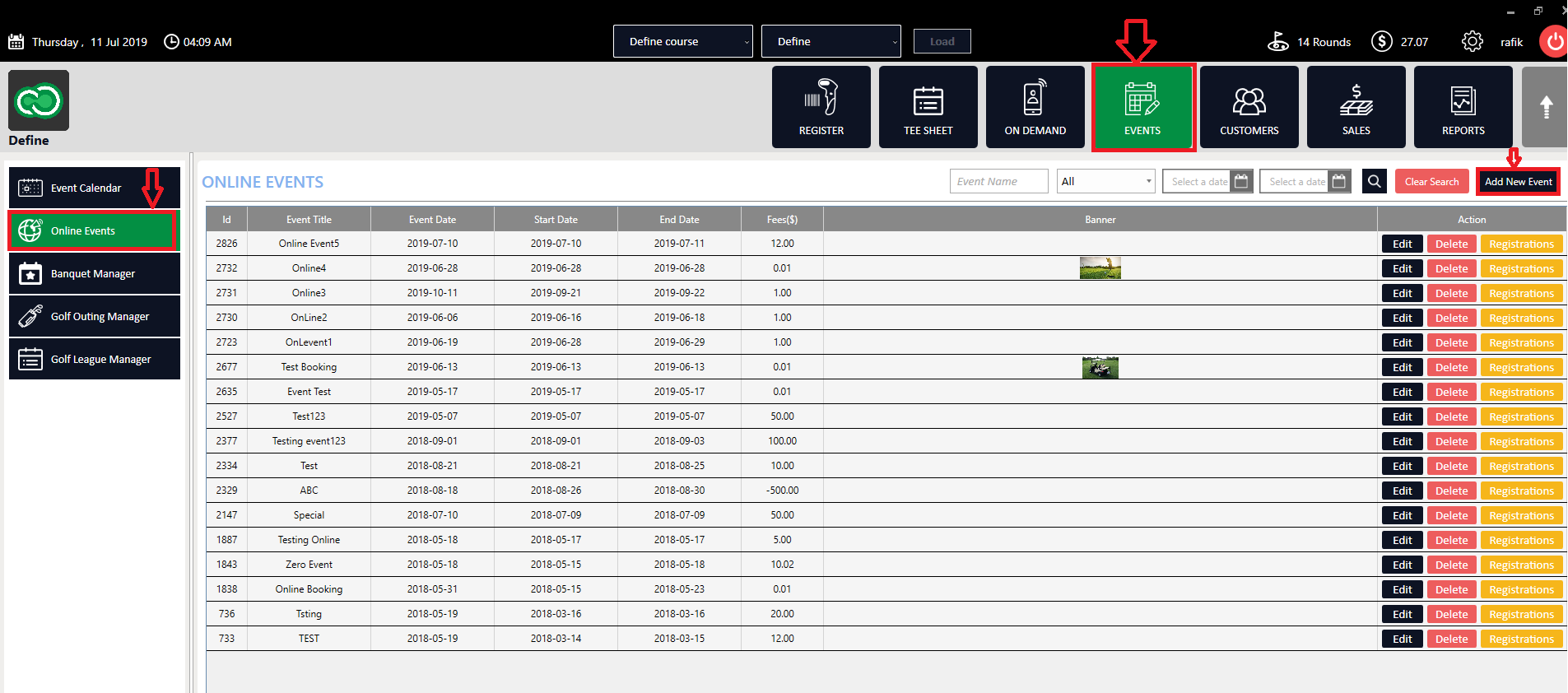1568x693 pixels.
Task: Click the Event Name search field
Action: (998, 181)
